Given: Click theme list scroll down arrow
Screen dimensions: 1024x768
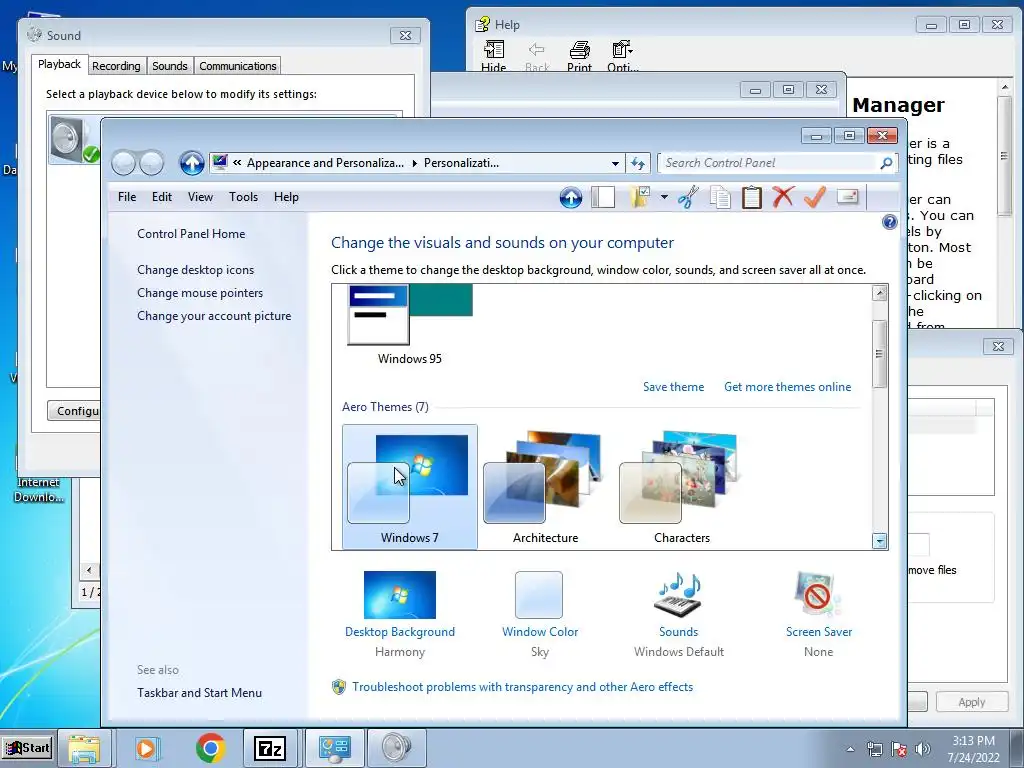Looking at the screenshot, I should point(880,541).
